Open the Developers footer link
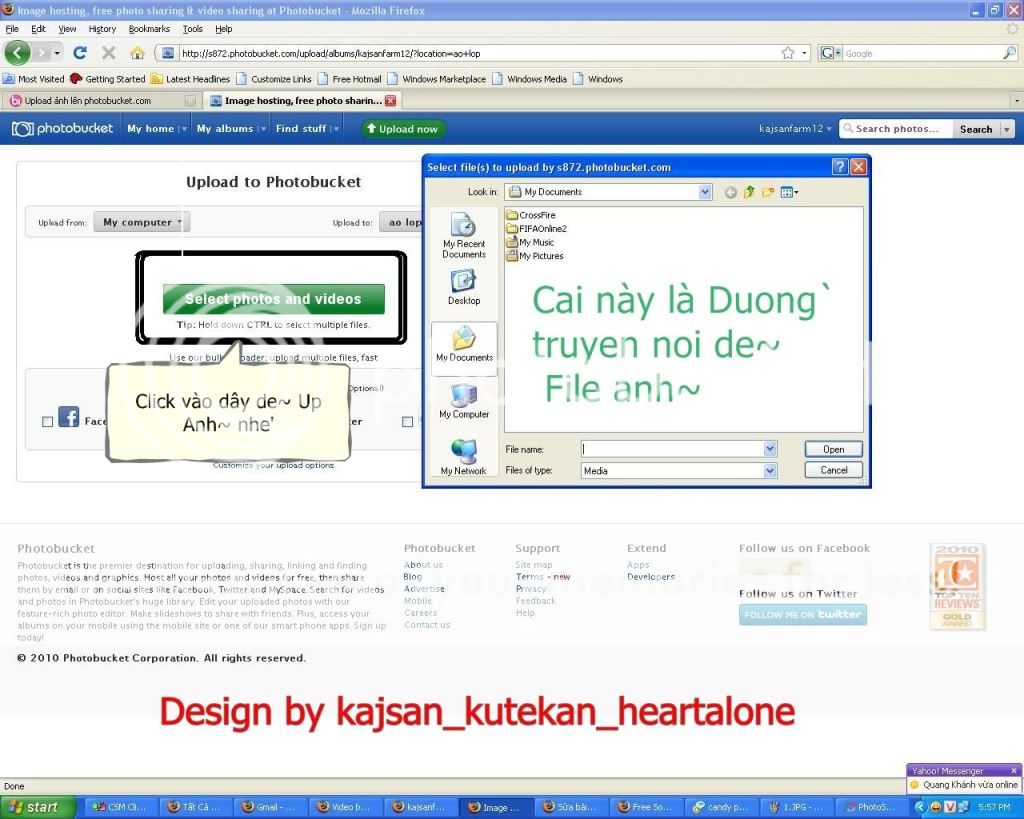This screenshot has height=819, width=1024. tap(651, 577)
